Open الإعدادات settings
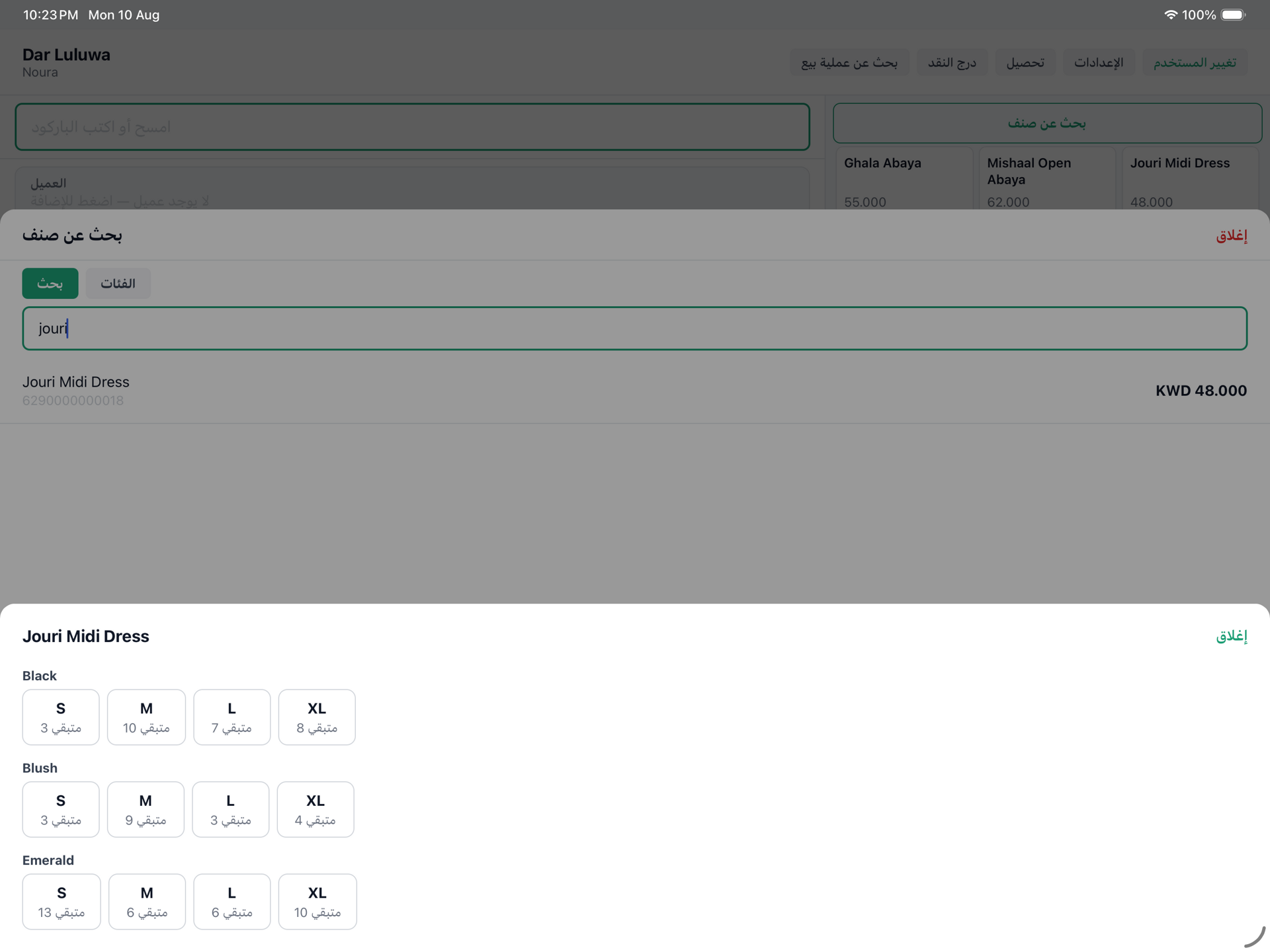The width and height of the screenshot is (1270, 952). tap(1099, 63)
